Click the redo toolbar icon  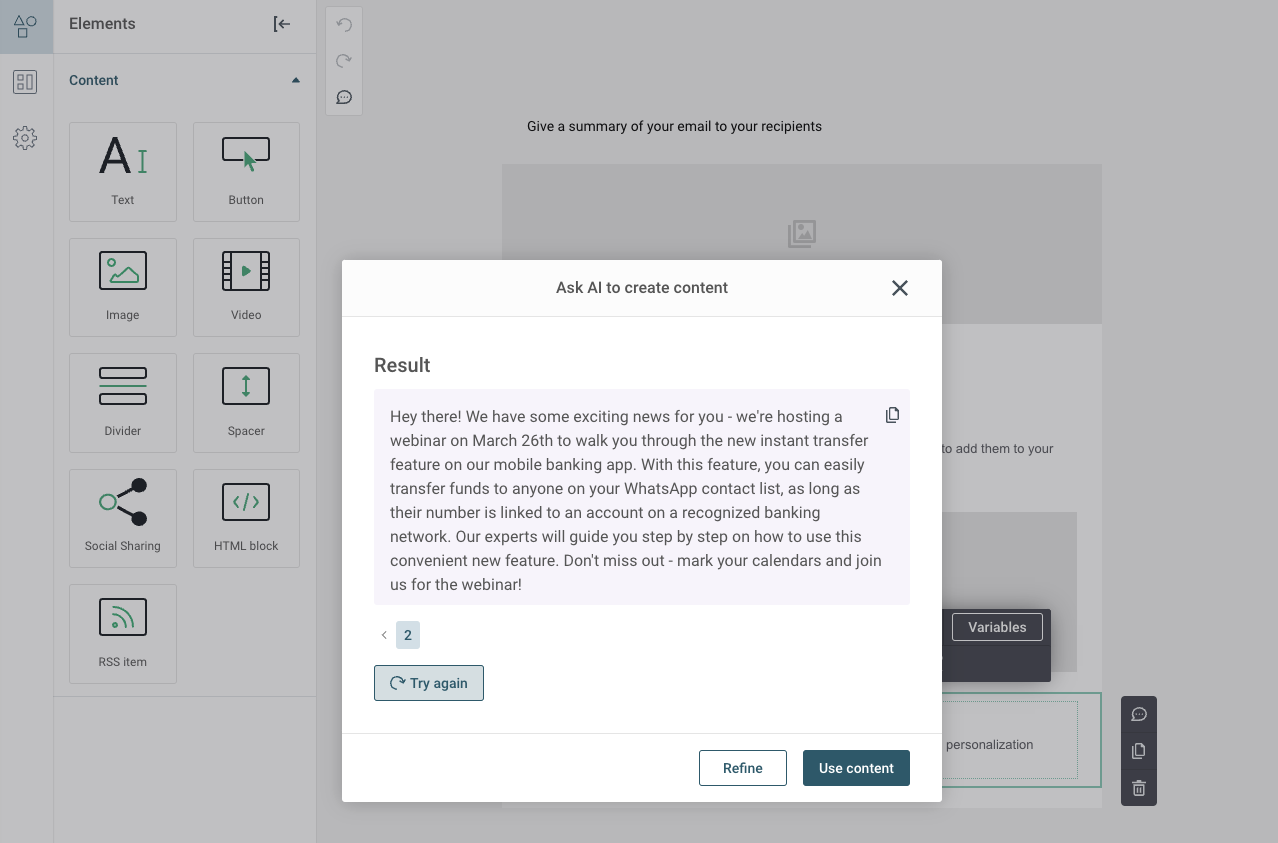click(344, 61)
